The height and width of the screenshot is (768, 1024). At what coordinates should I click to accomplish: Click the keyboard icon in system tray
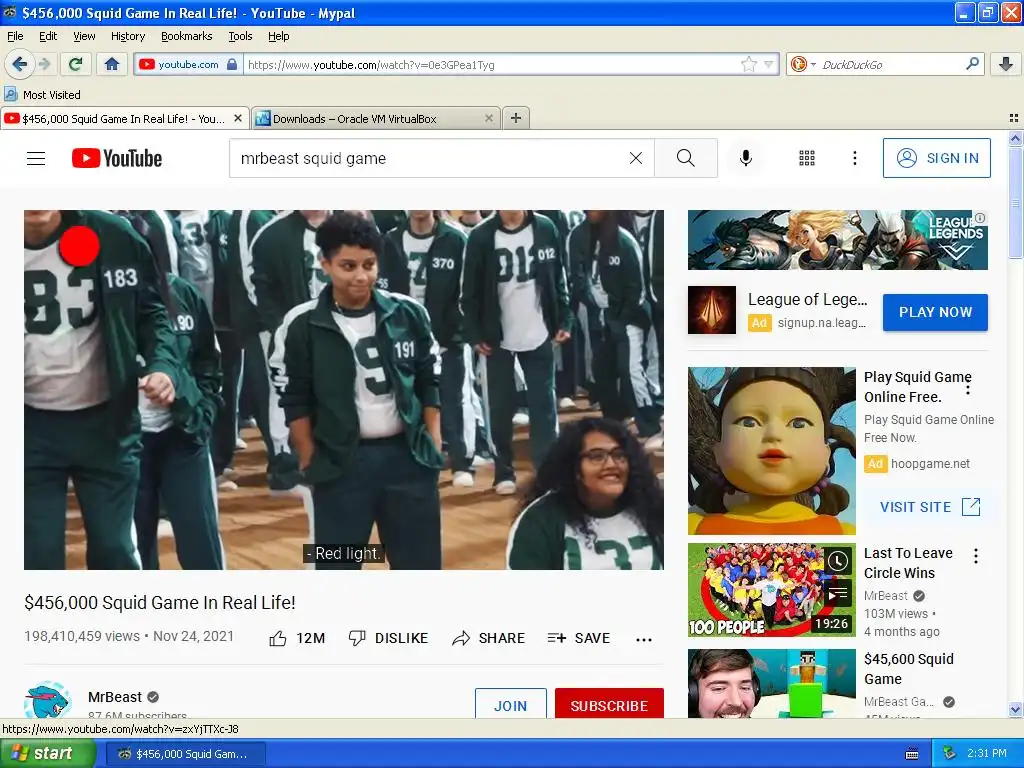pos(912,754)
